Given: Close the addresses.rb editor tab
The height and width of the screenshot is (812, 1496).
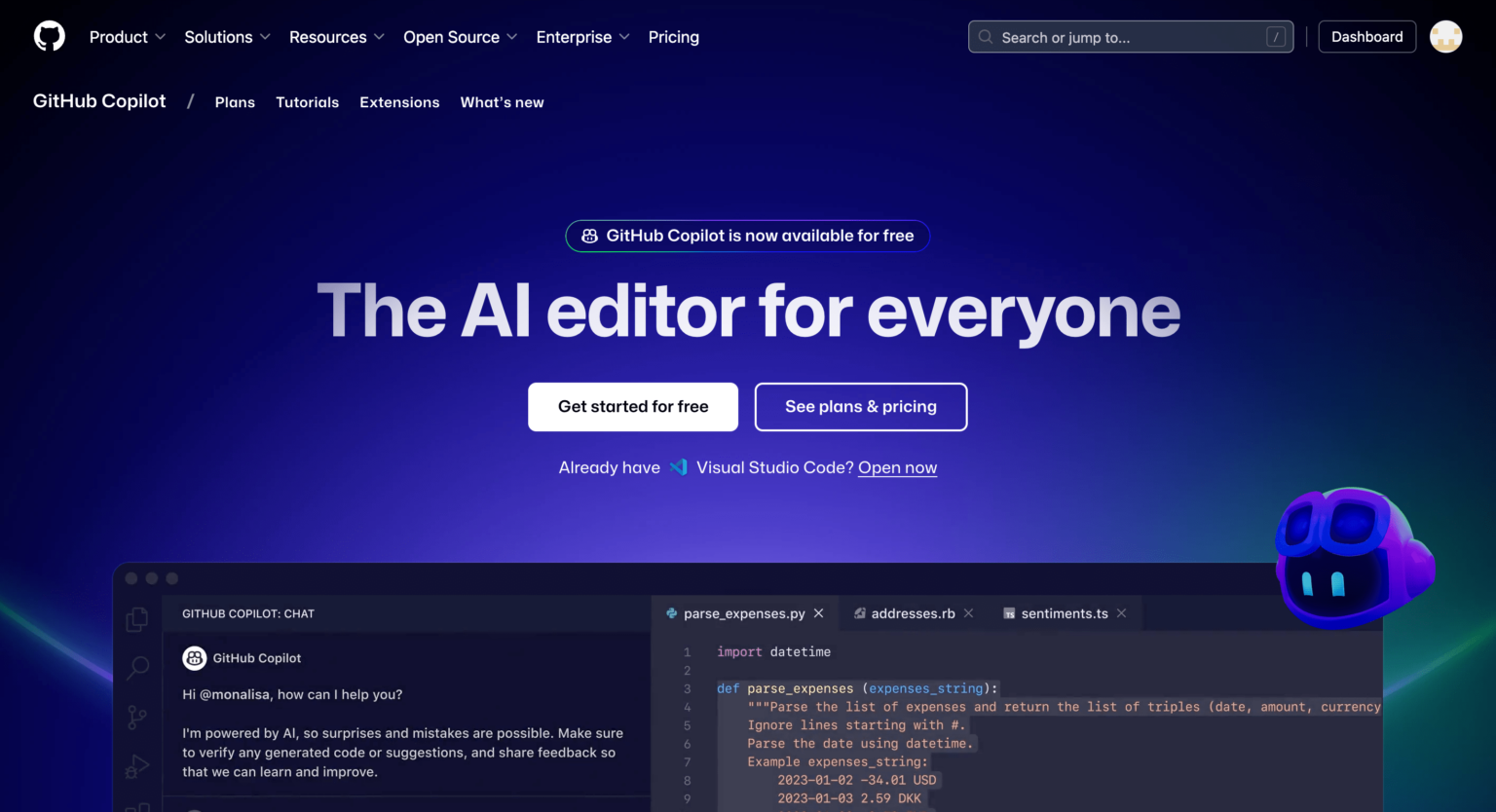Looking at the screenshot, I should pos(968,613).
